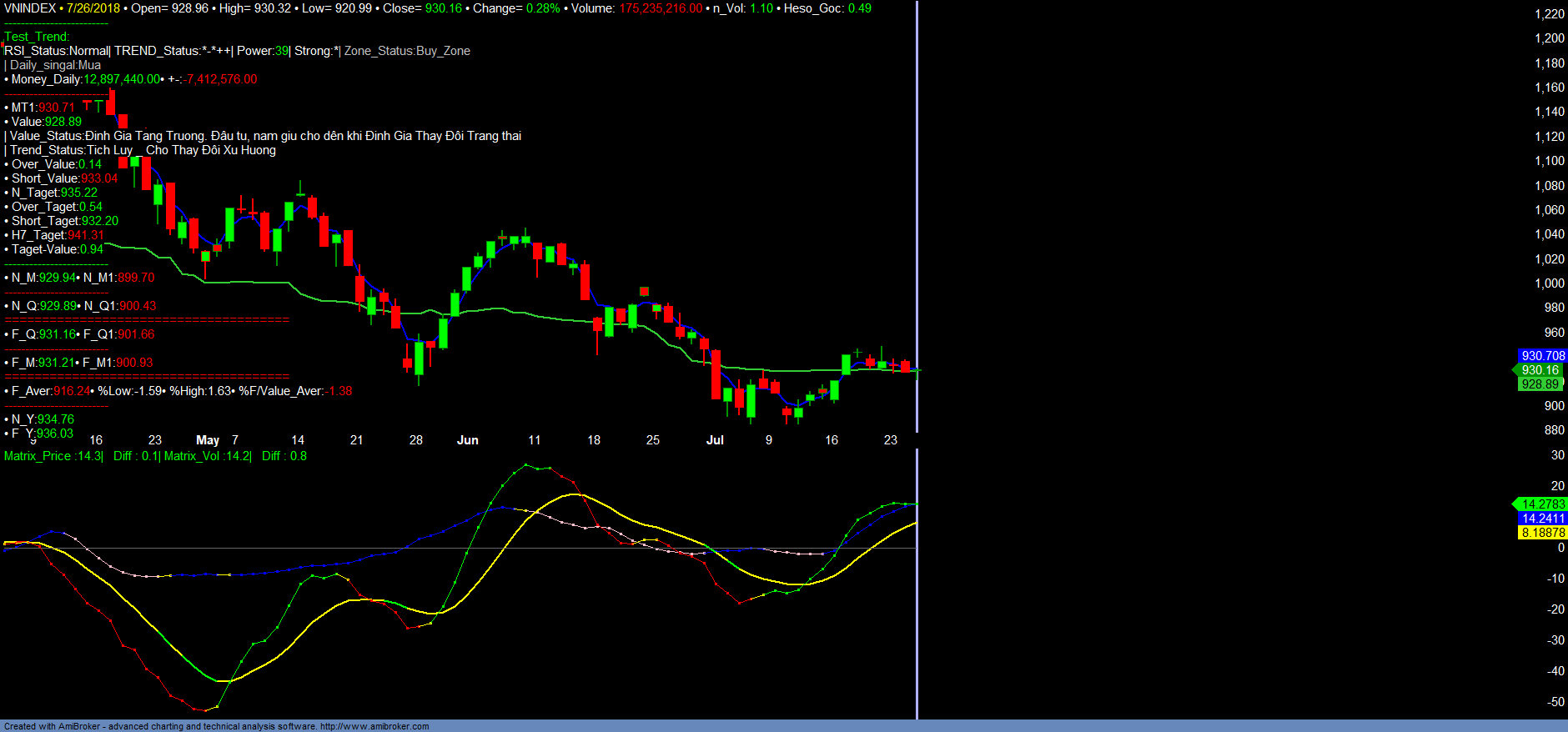Click the 1,000 level on price axis
This screenshot has width=1568, height=732.
(x=1549, y=283)
